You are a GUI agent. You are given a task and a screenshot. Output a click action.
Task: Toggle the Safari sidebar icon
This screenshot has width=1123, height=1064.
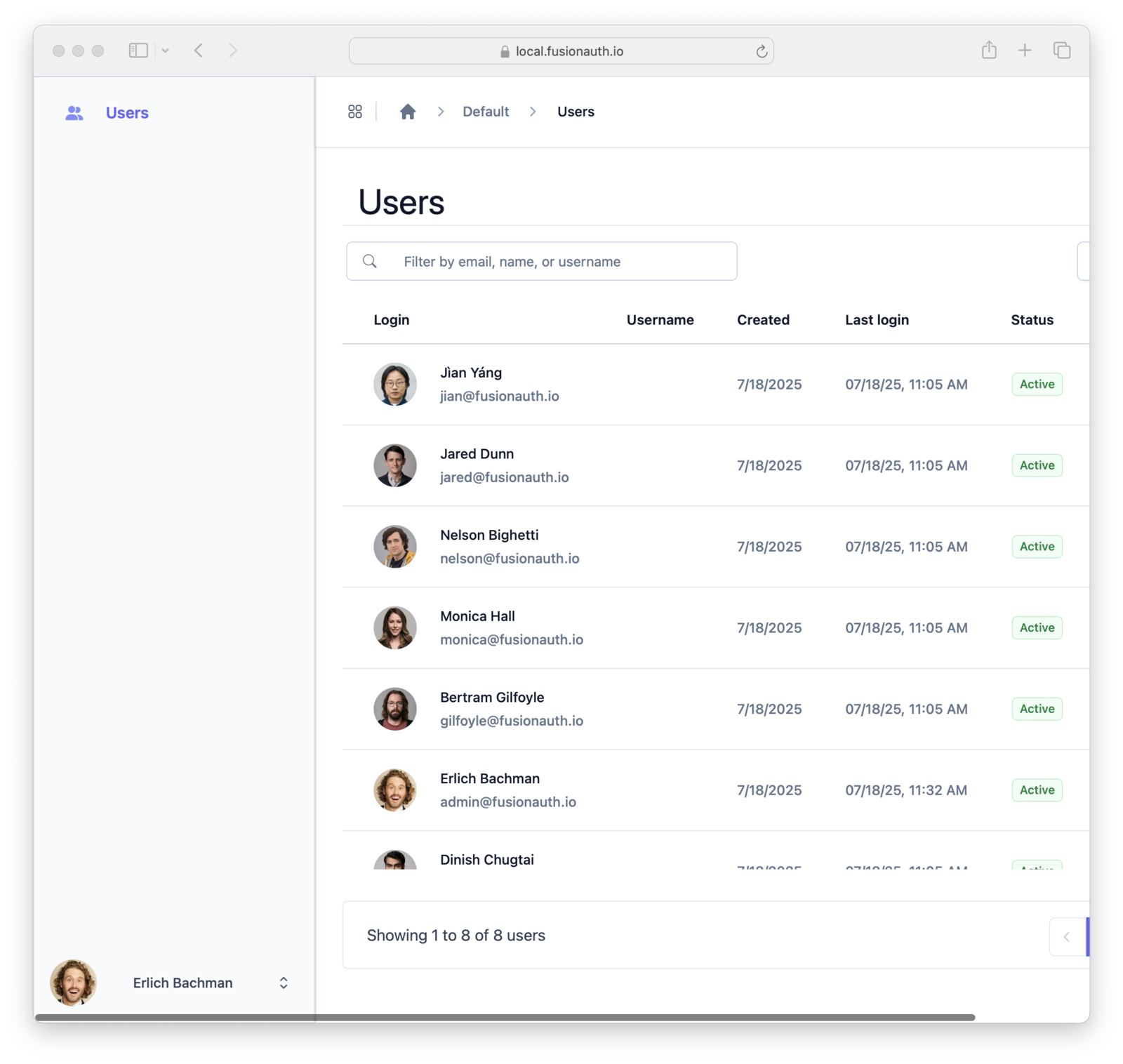point(138,51)
